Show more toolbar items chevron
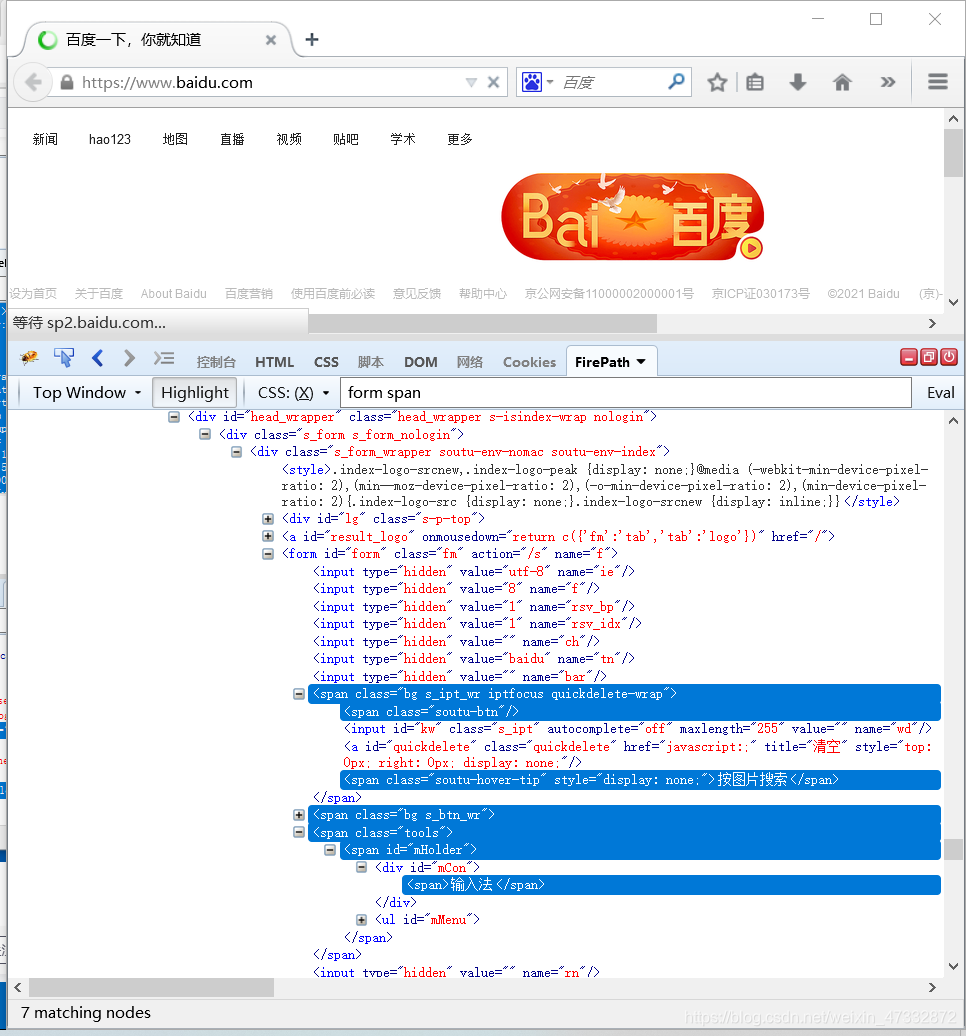This screenshot has height=1036, width=966. [887, 83]
